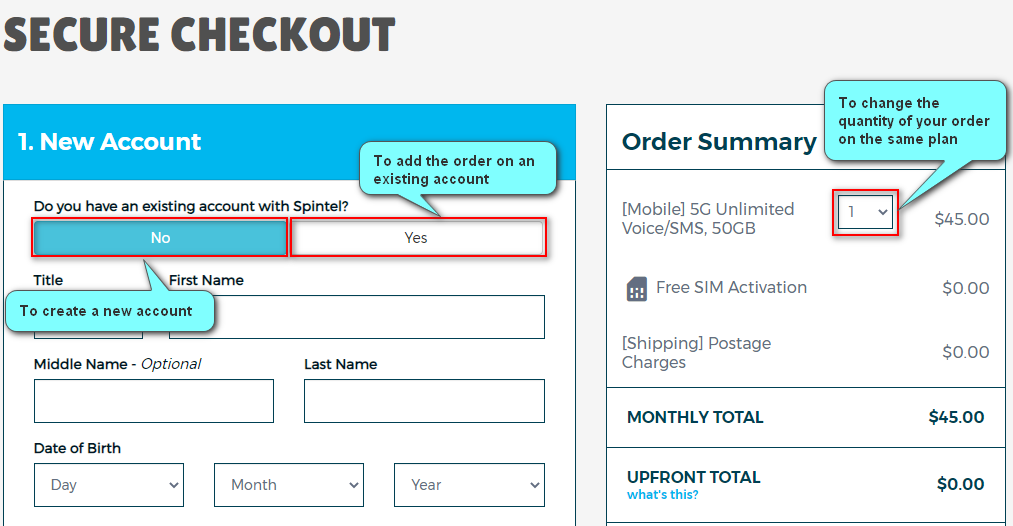Viewport: 1013px width, 526px height.
Task: Click the Free SIM Activation label
Action: point(731,288)
